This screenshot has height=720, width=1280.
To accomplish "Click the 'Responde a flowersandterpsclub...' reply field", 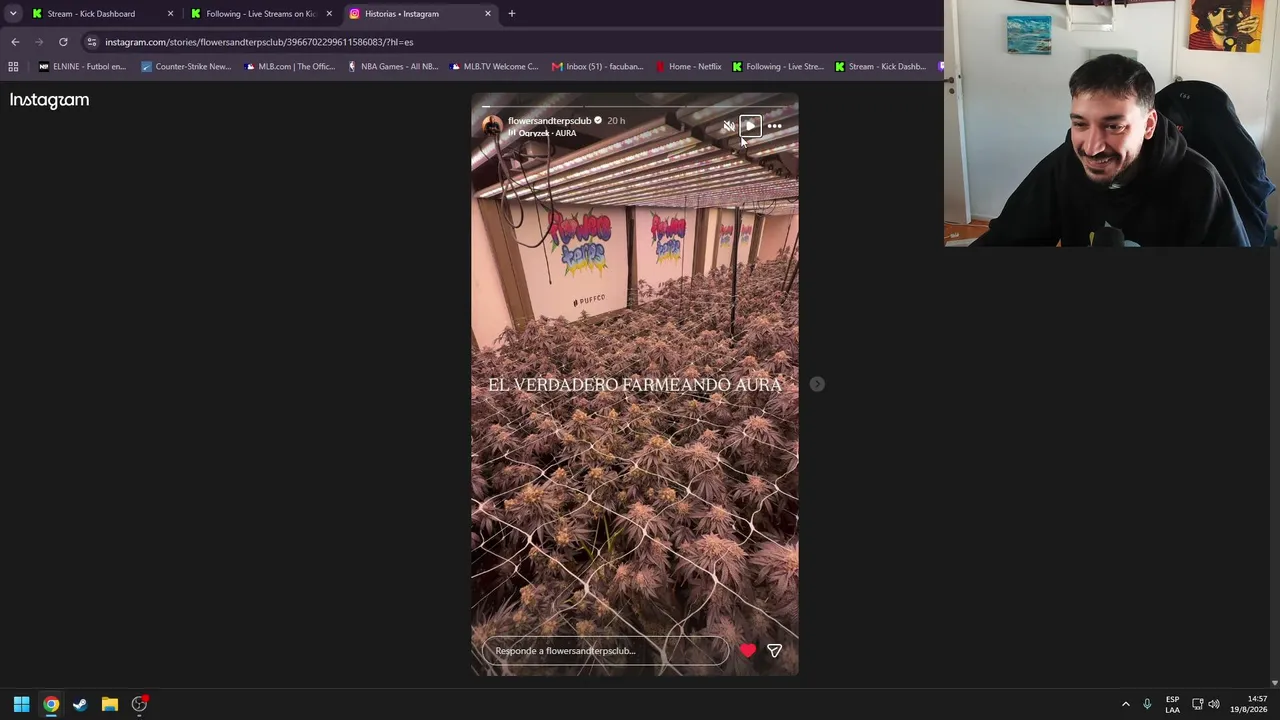I will [x=606, y=651].
